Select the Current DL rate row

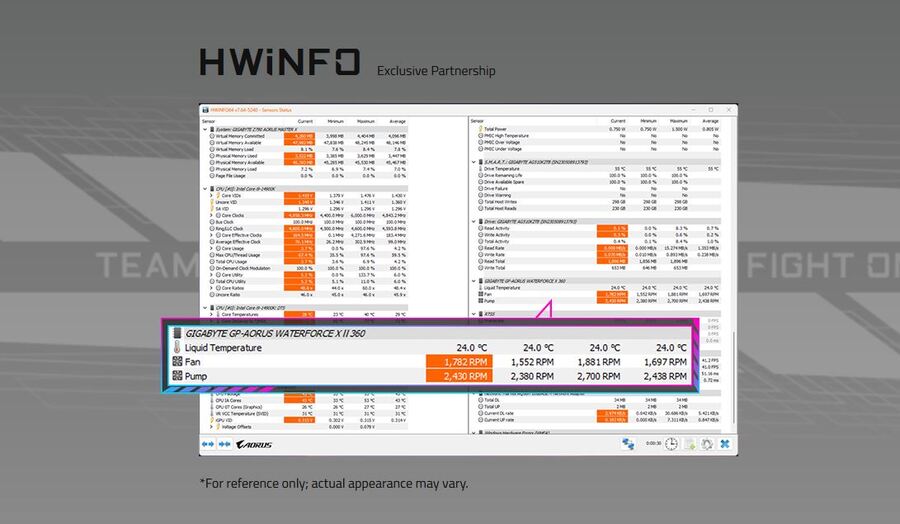point(597,413)
